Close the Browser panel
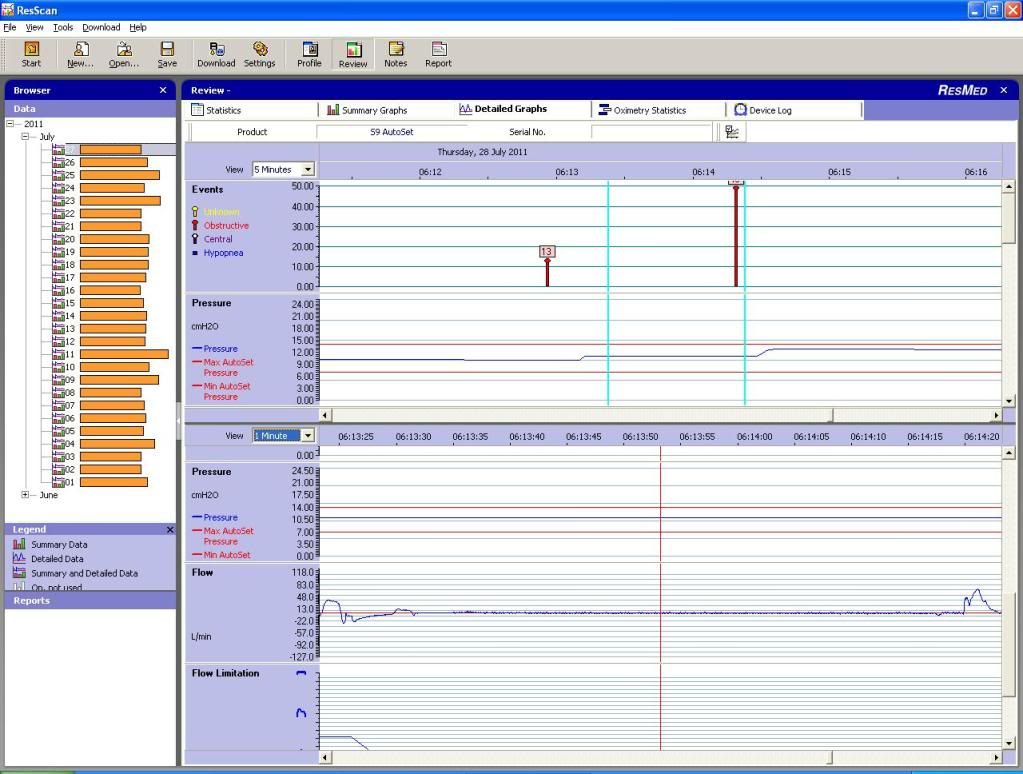 163,90
